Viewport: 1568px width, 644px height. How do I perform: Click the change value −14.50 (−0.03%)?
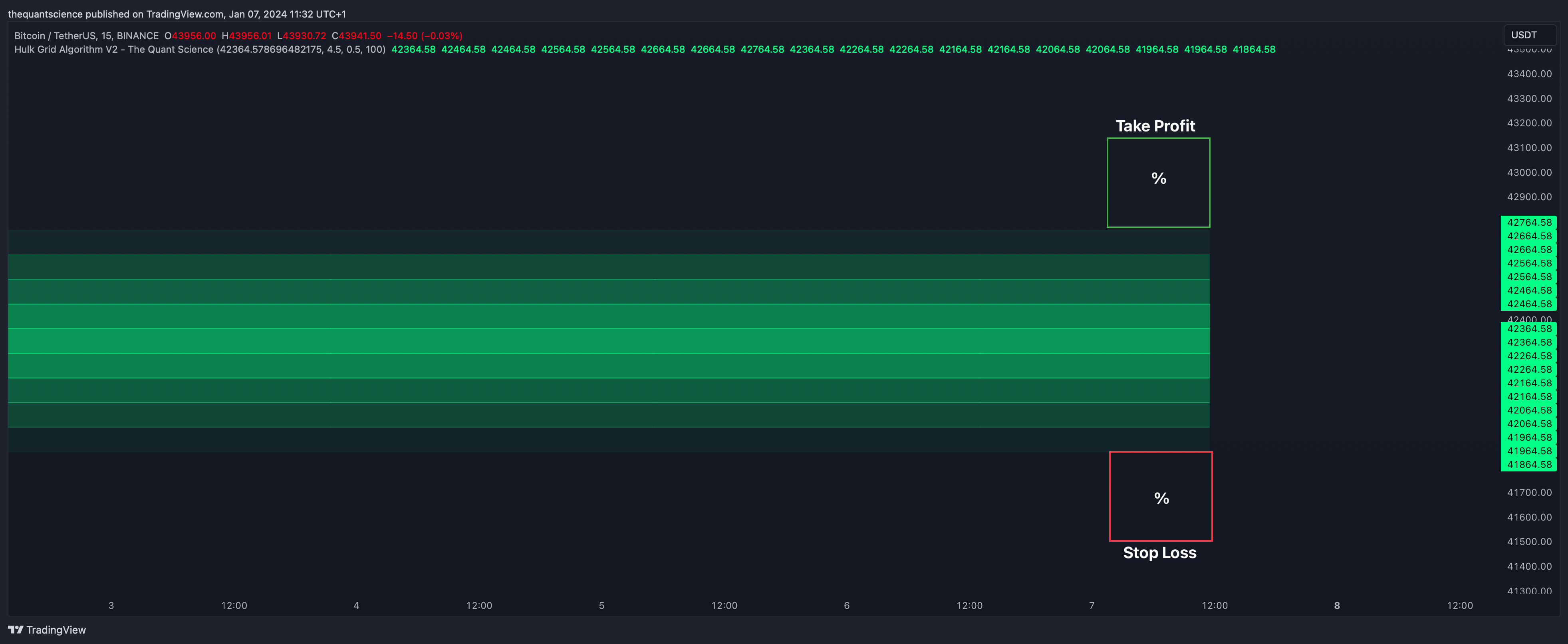(425, 36)
